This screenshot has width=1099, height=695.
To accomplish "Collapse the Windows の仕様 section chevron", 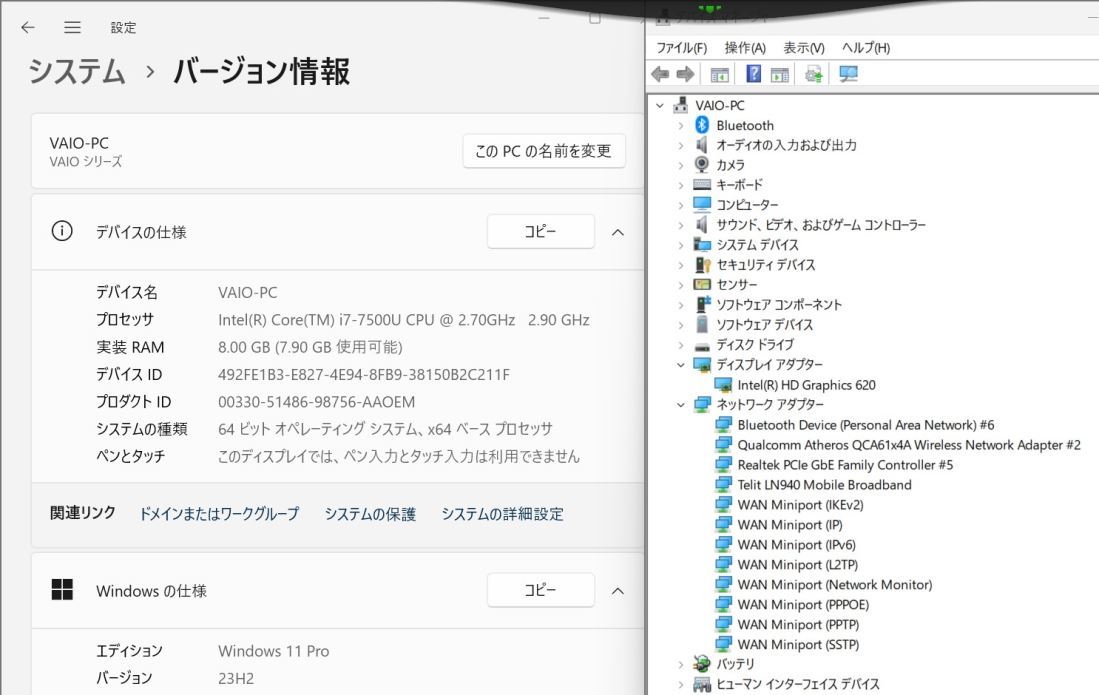I will [617, 591].
